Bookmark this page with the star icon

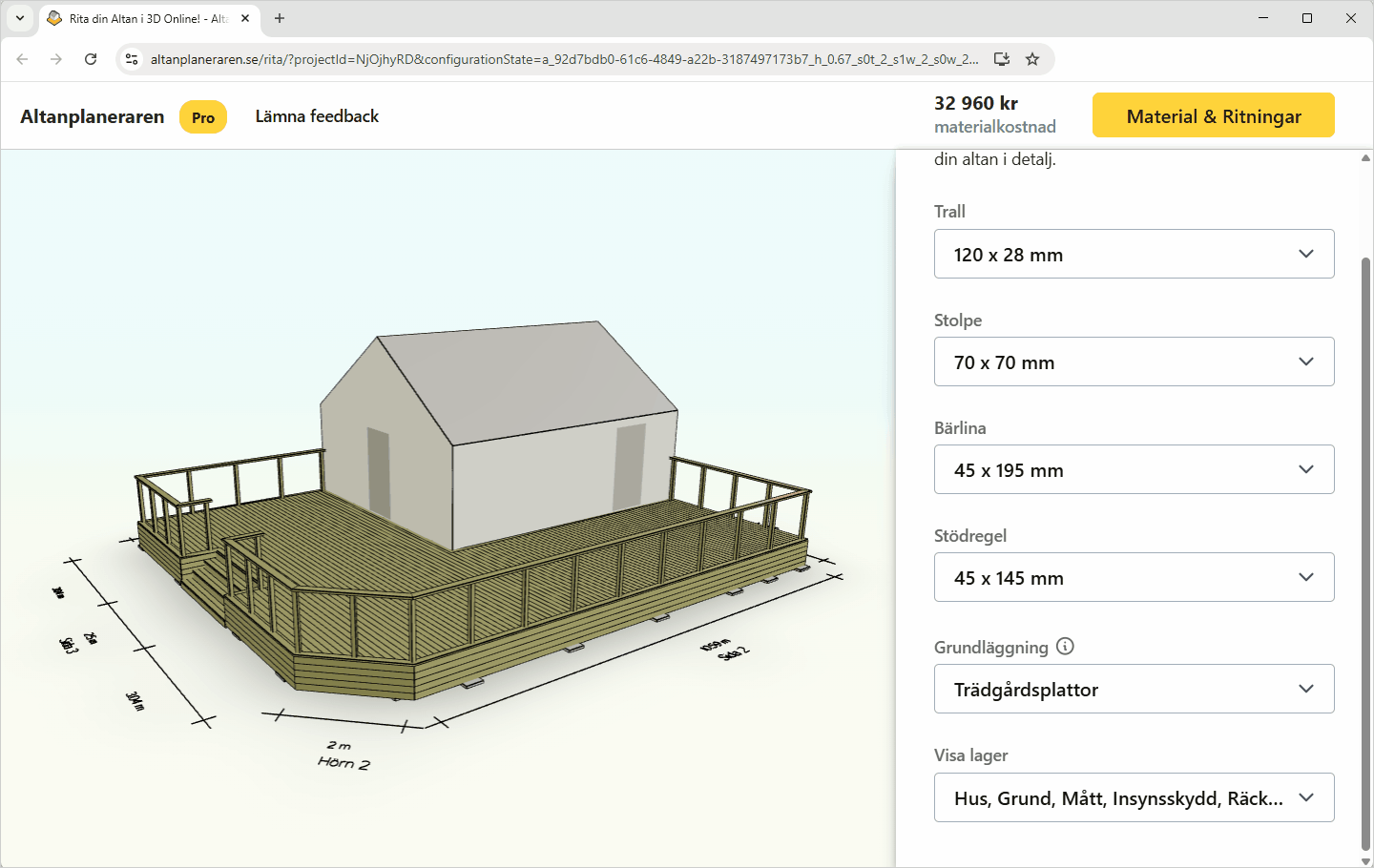click(1032, 59)
